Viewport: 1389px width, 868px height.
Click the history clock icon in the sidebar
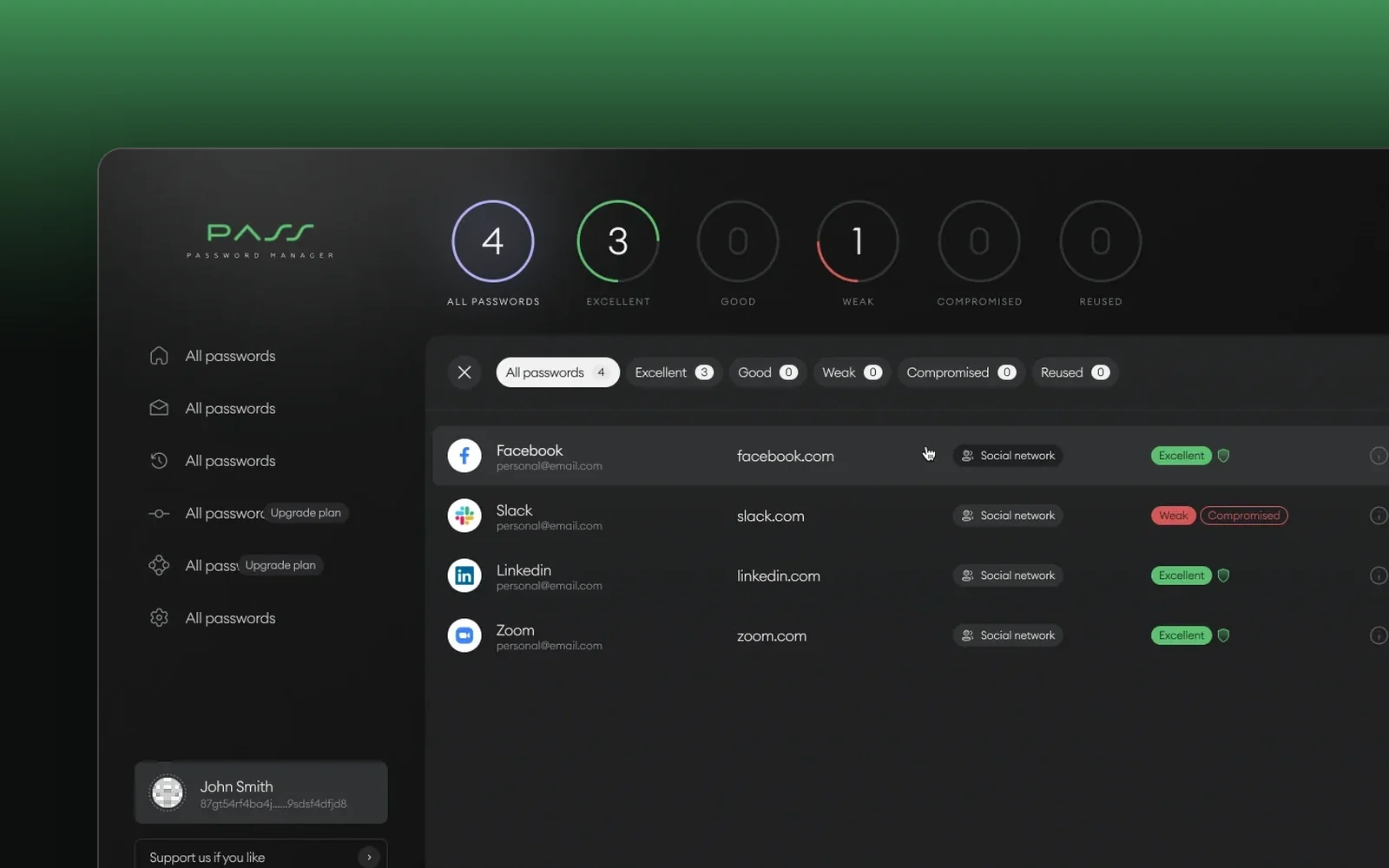click(x=159, y=461)
